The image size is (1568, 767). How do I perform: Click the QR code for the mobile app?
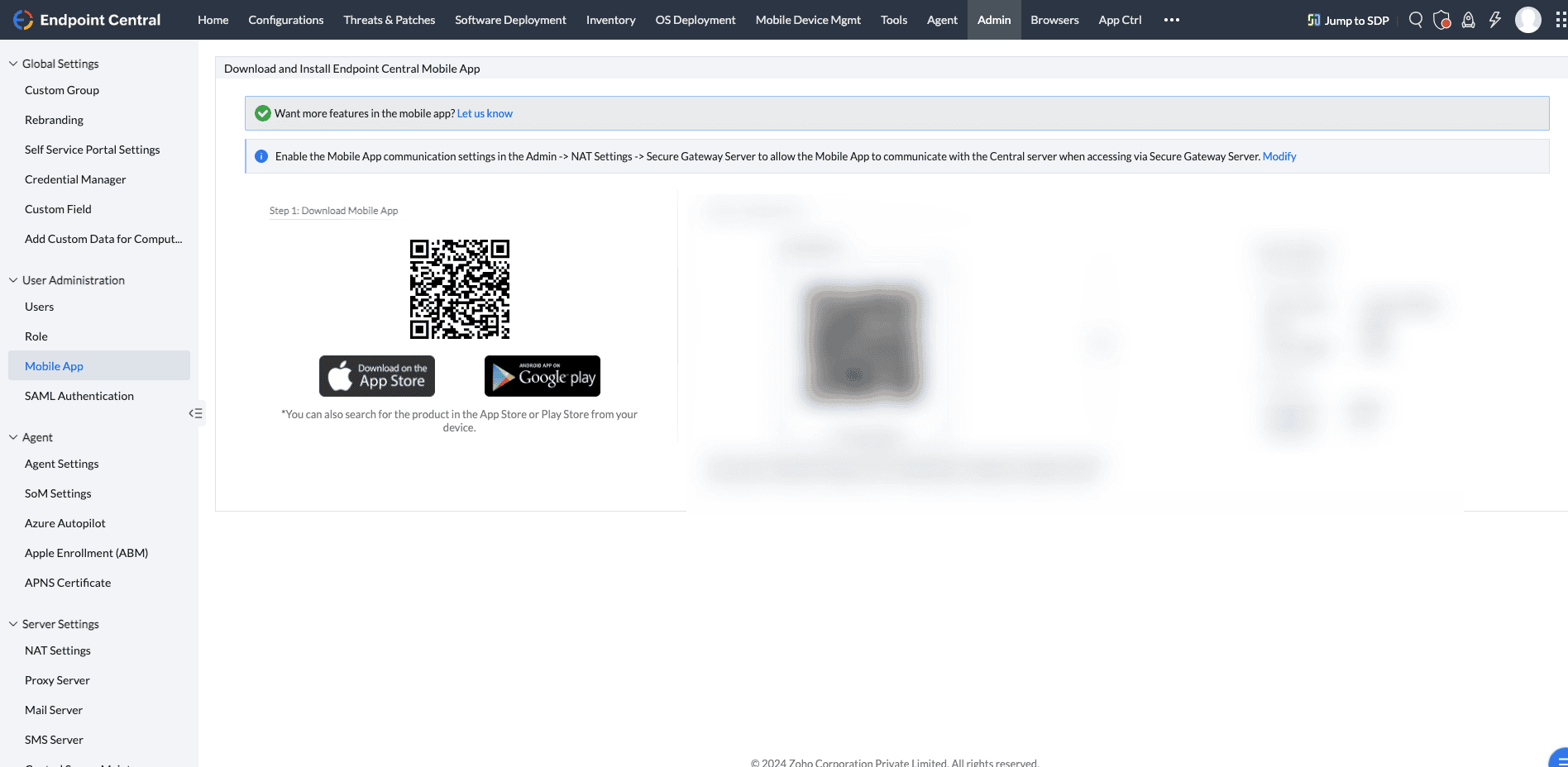(460, 289)
